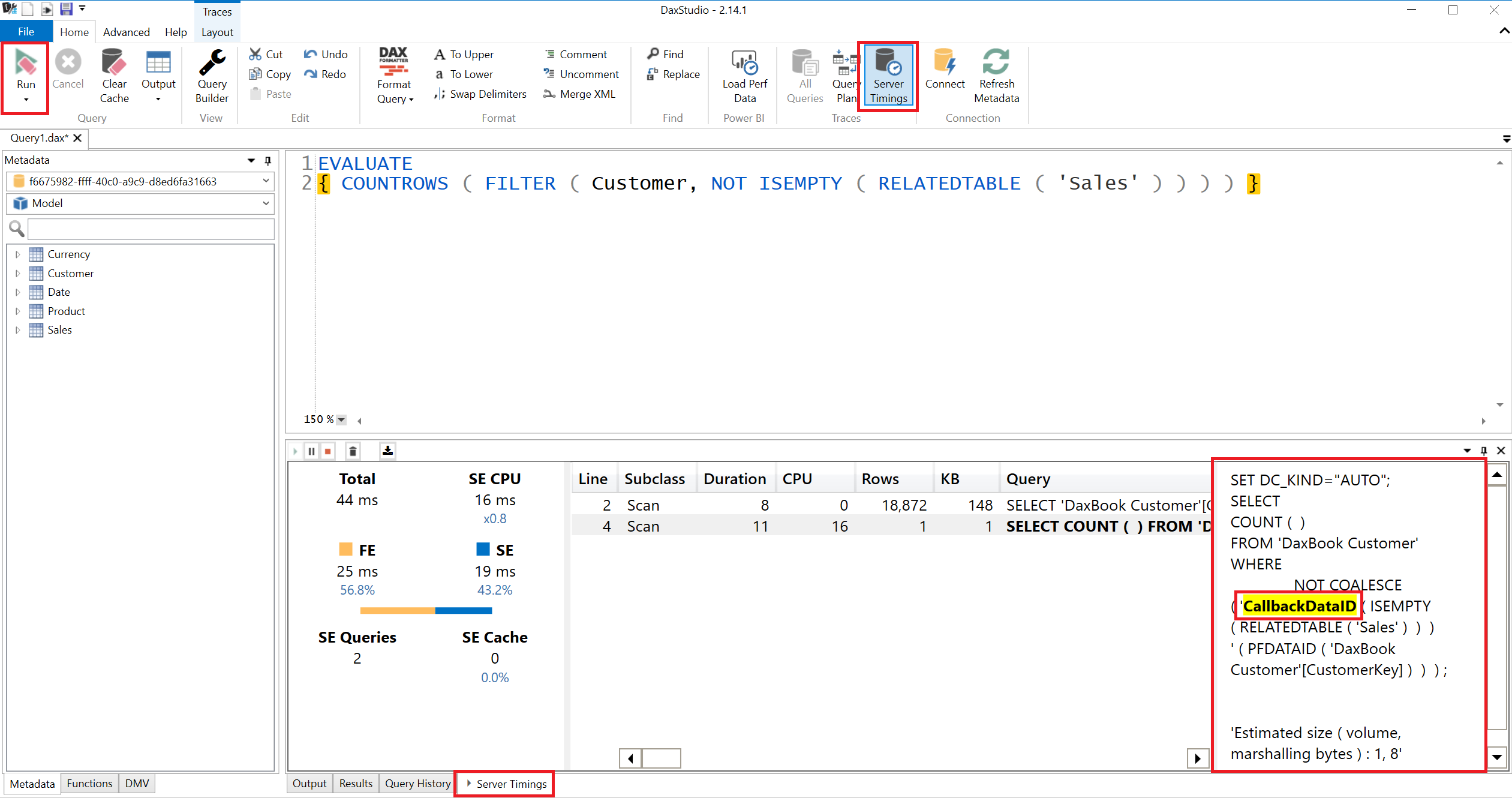Click horizontal scrollbar thumb in timings grid

(x=661, y=758)
